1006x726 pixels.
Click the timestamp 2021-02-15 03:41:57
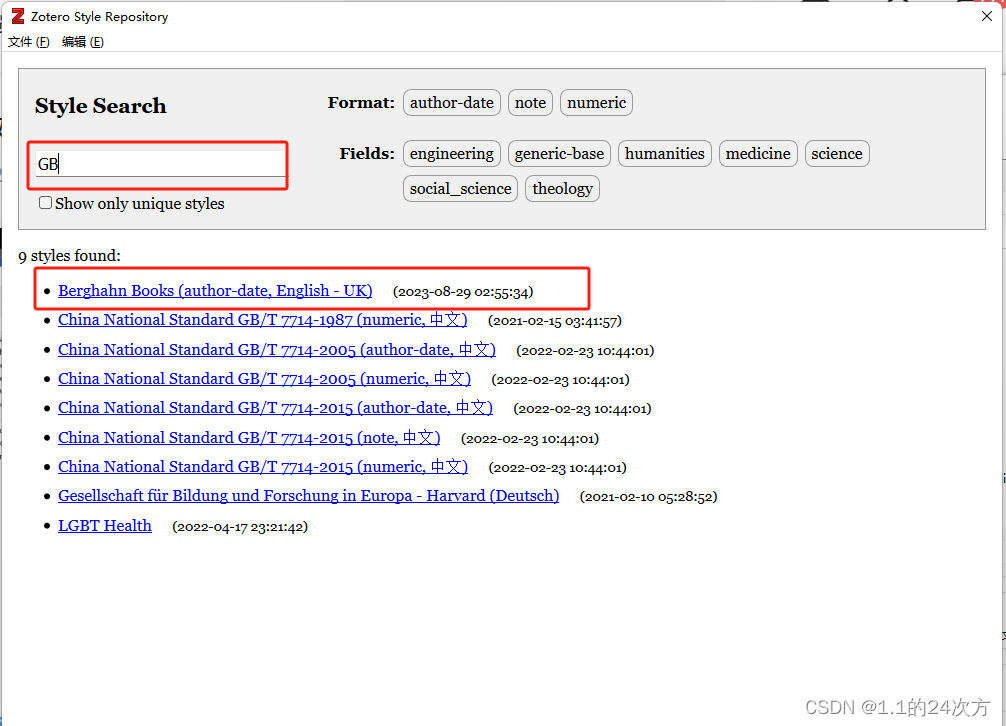[555, 321]
